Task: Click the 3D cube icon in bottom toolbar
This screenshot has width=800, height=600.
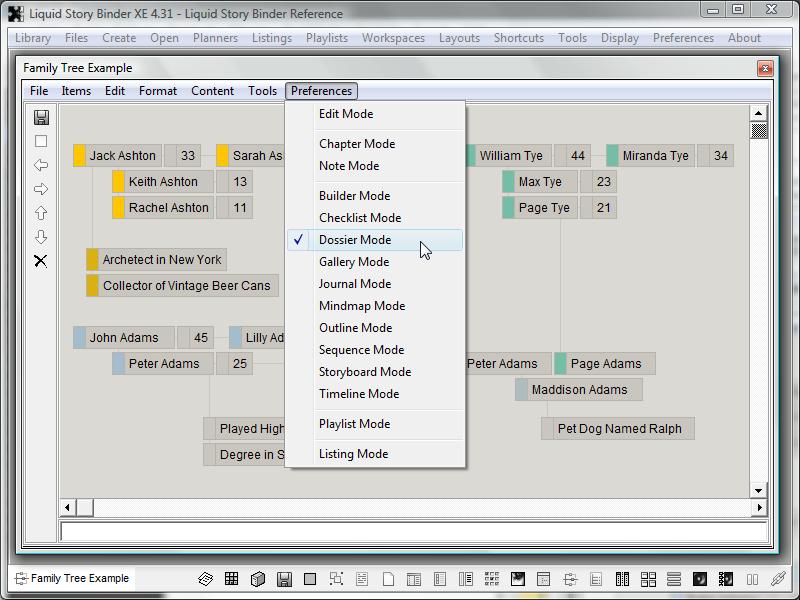Action: click(257, 579)
